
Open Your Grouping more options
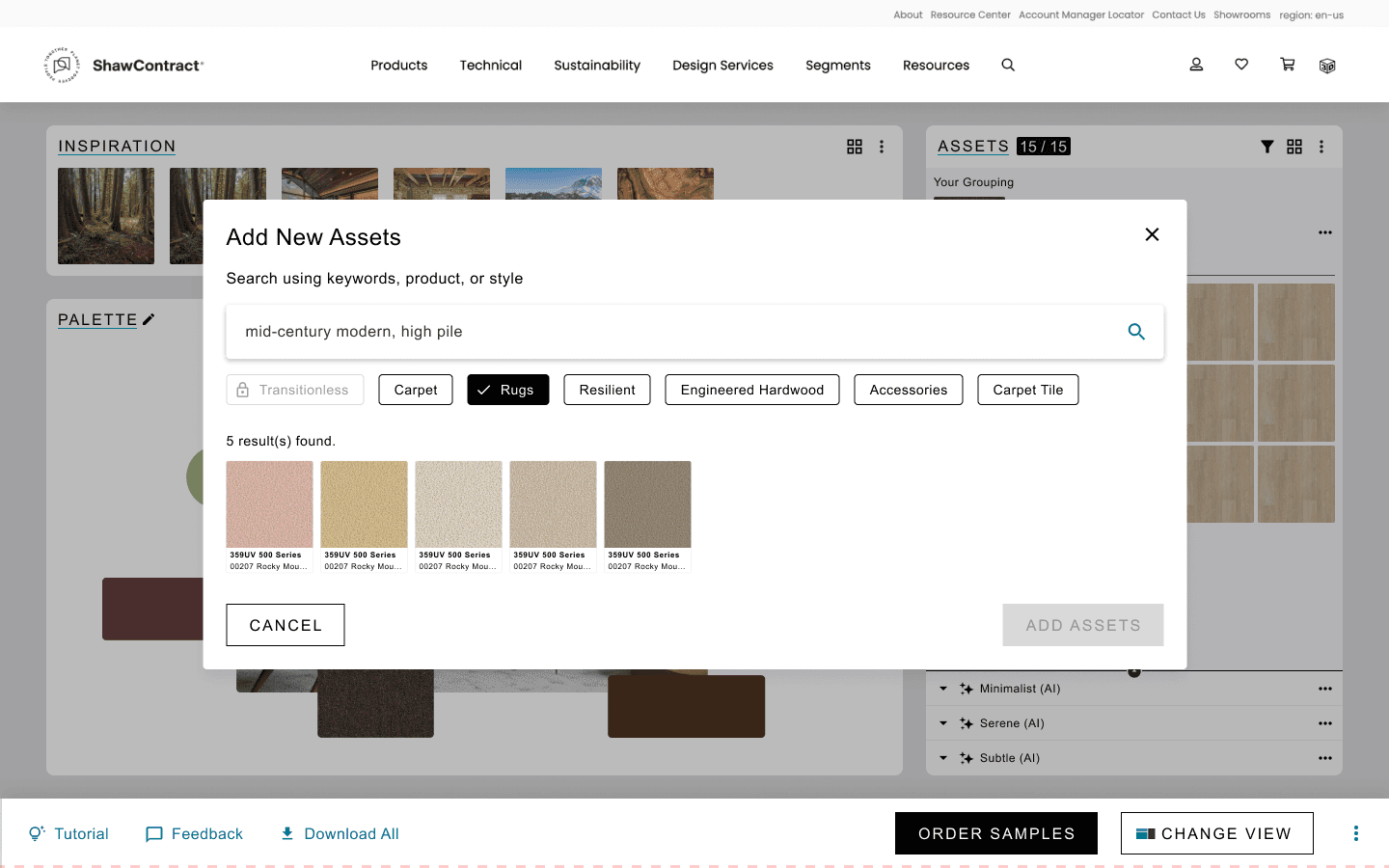[x=1325, y=232]
